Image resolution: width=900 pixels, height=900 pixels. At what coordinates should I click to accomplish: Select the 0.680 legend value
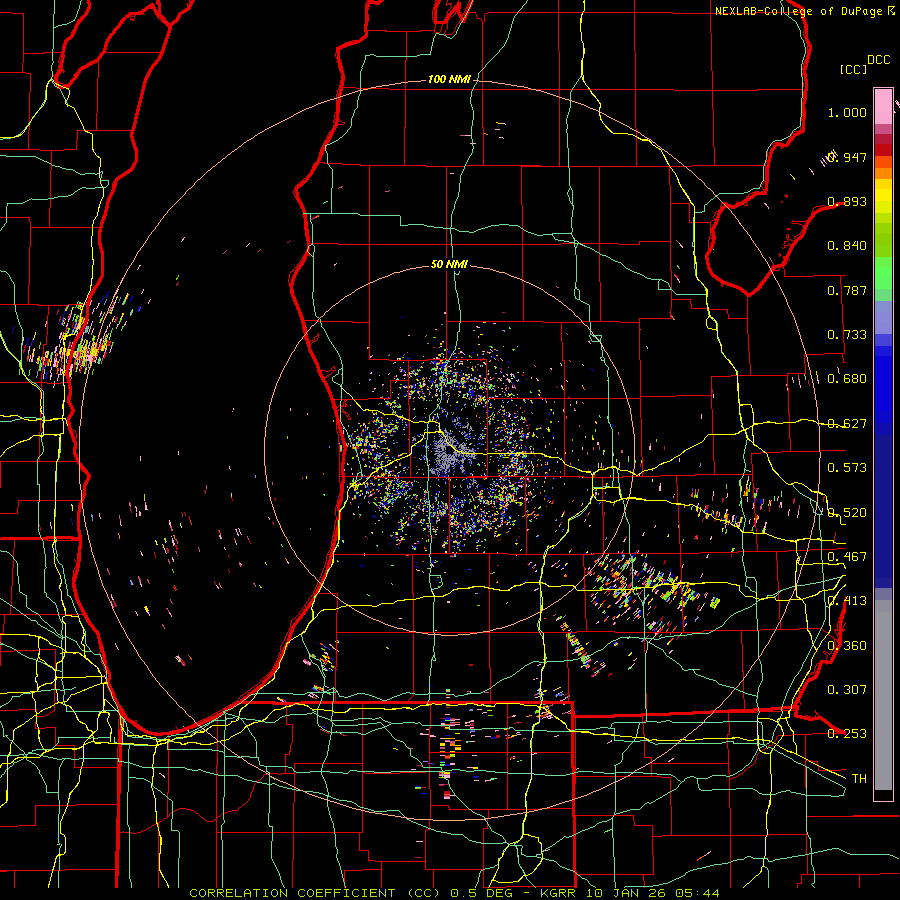[x=847, y=379]
